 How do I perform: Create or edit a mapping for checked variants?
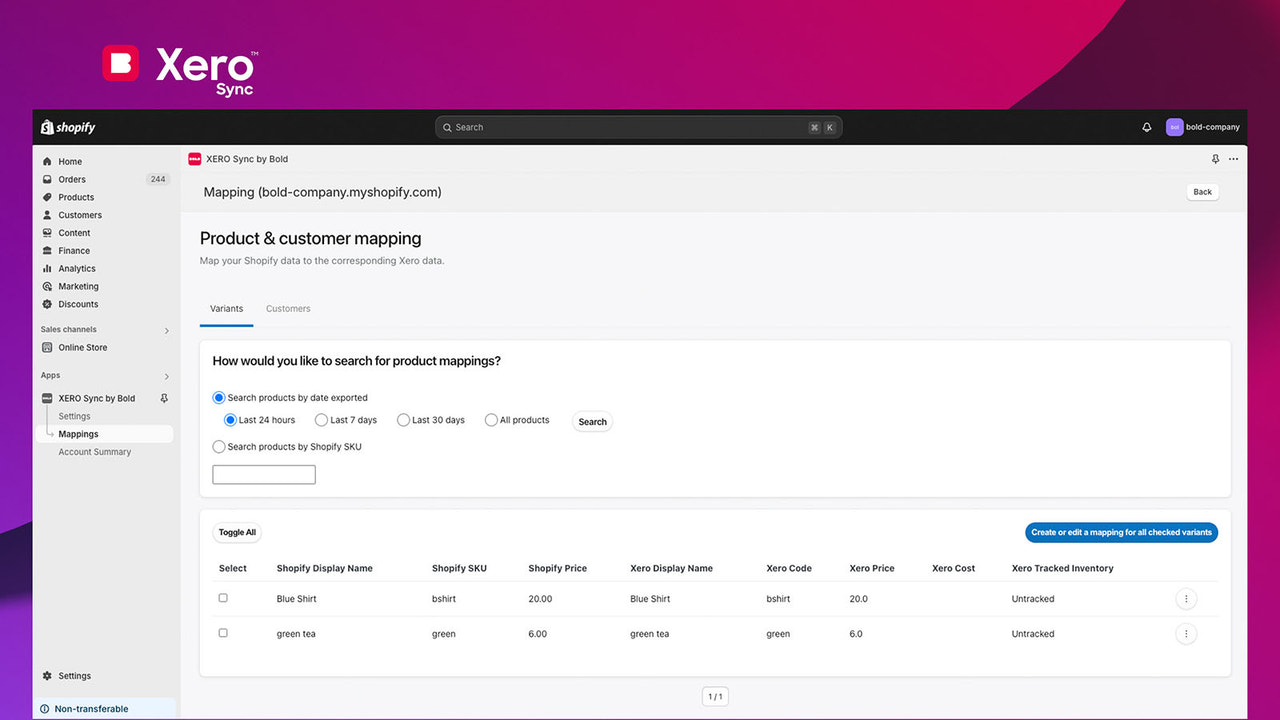[1121, 531]
